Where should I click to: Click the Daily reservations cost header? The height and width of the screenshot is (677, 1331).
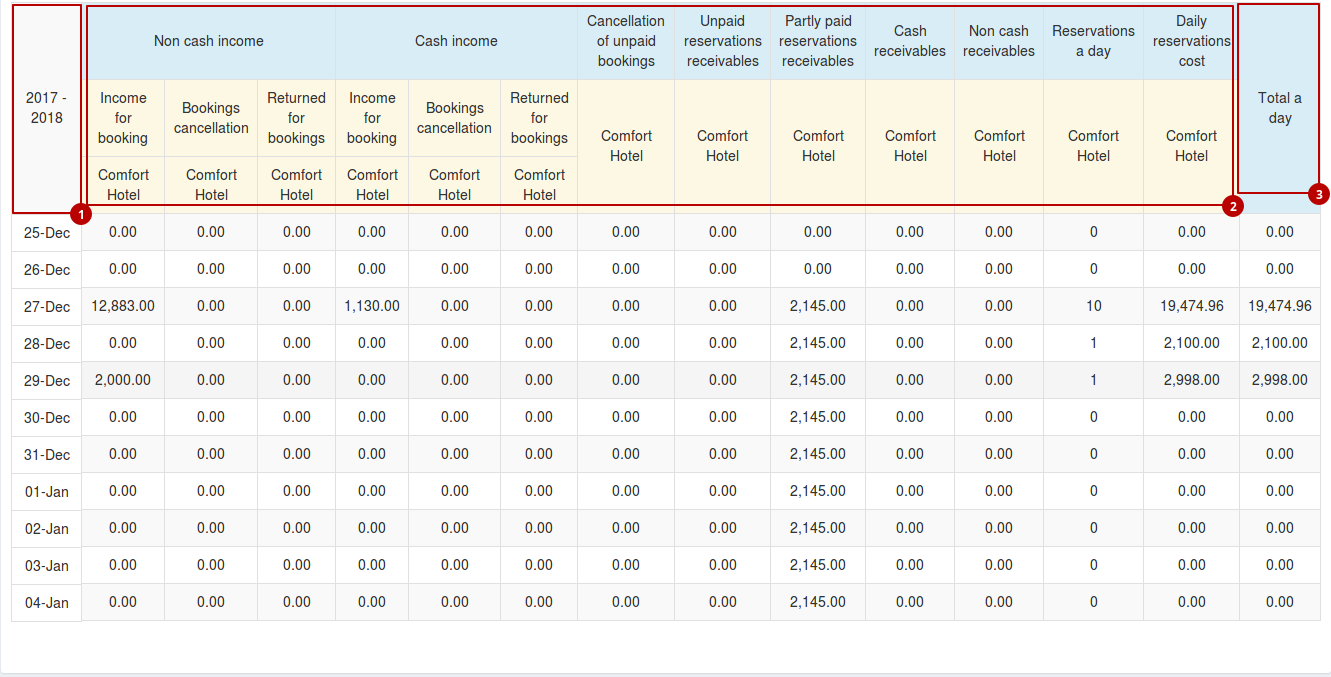[1191, 41]
